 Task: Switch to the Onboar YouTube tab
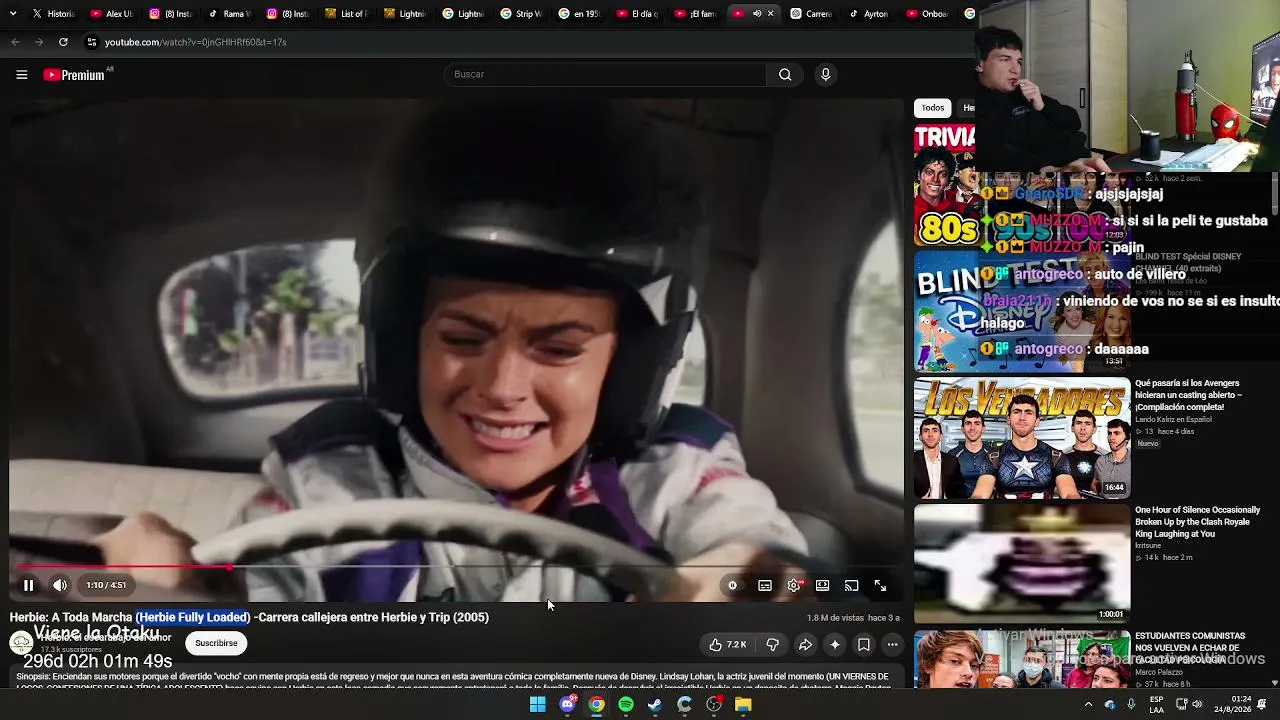[x=927, y=14]
